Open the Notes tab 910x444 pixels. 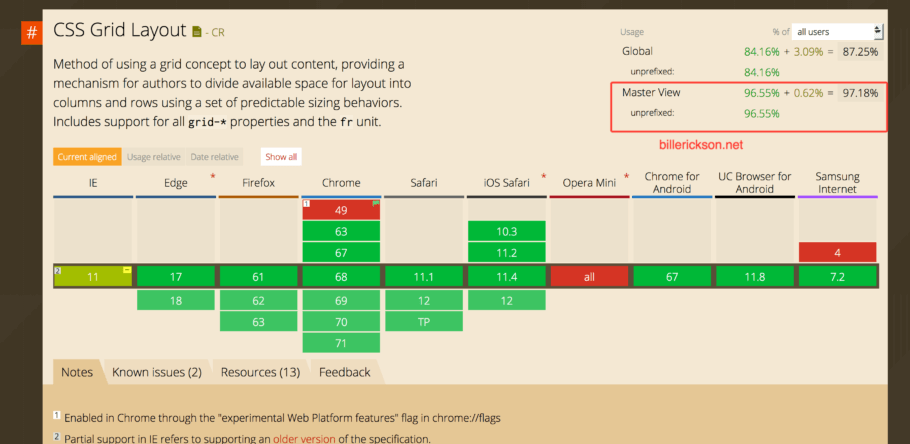pyautogui.click(x=77, y=372)
